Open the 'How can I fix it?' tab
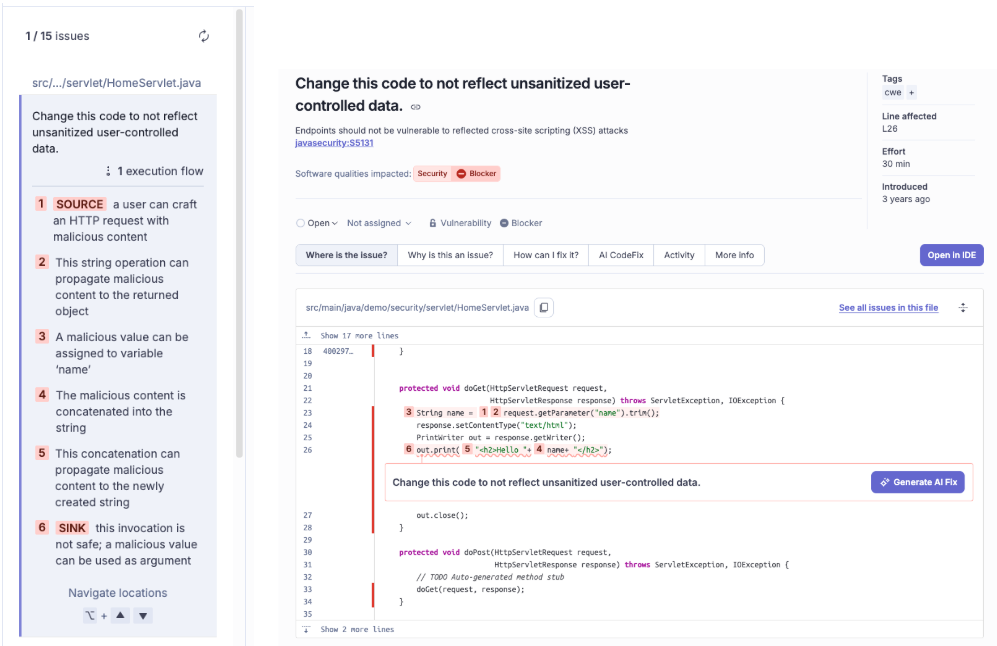The image size is (997, 646). pyautogui.click(x=545, y=255)
